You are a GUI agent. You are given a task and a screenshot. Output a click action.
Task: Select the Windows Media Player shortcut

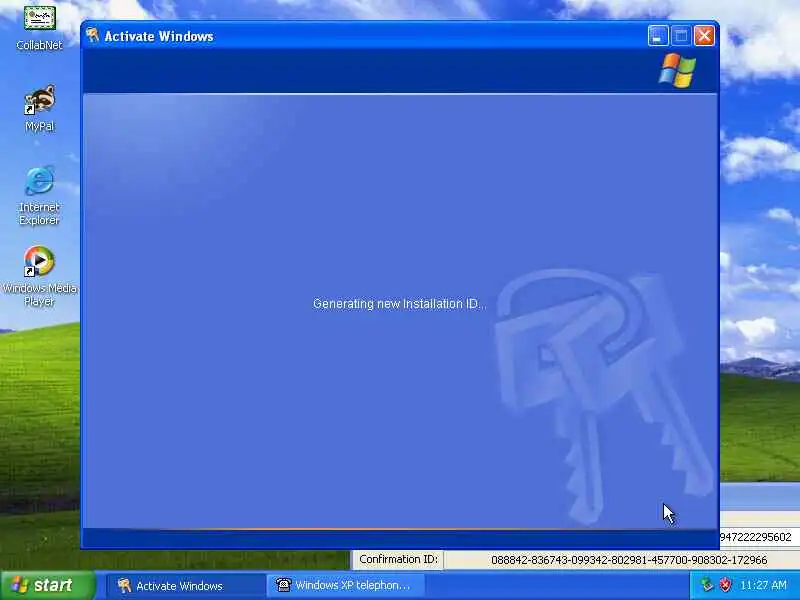pos(39,276)
